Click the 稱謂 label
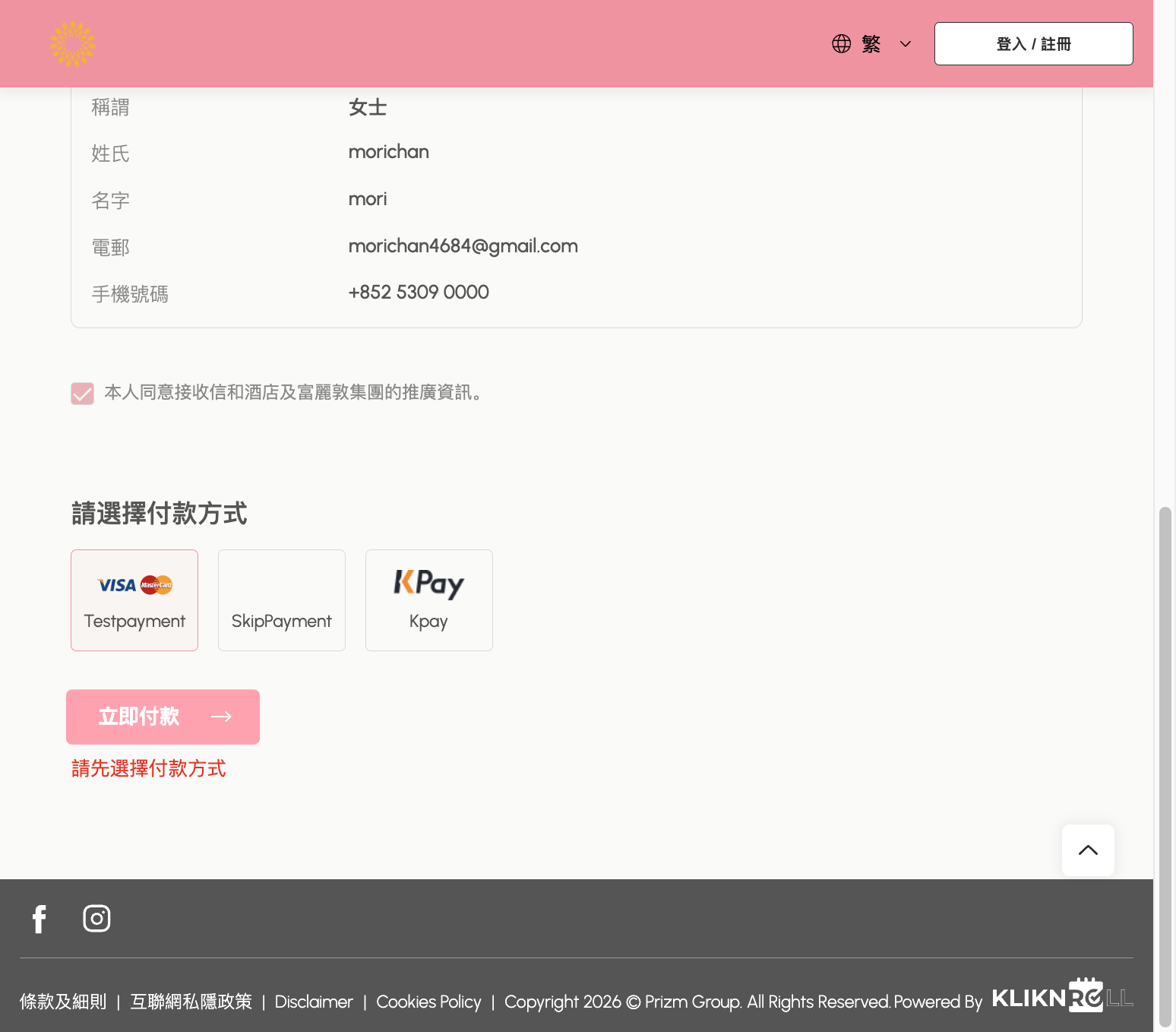This screenshot has width=1176, height=1032. click(110, 107)
